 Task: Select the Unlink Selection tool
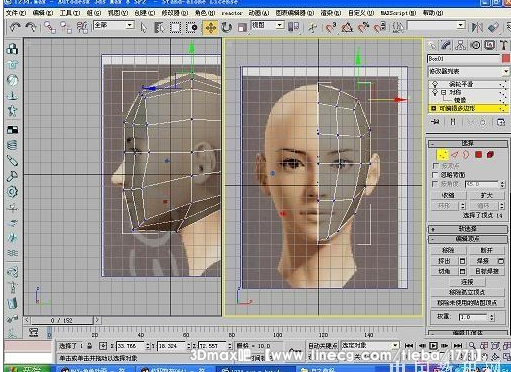[x=66, y=27]
